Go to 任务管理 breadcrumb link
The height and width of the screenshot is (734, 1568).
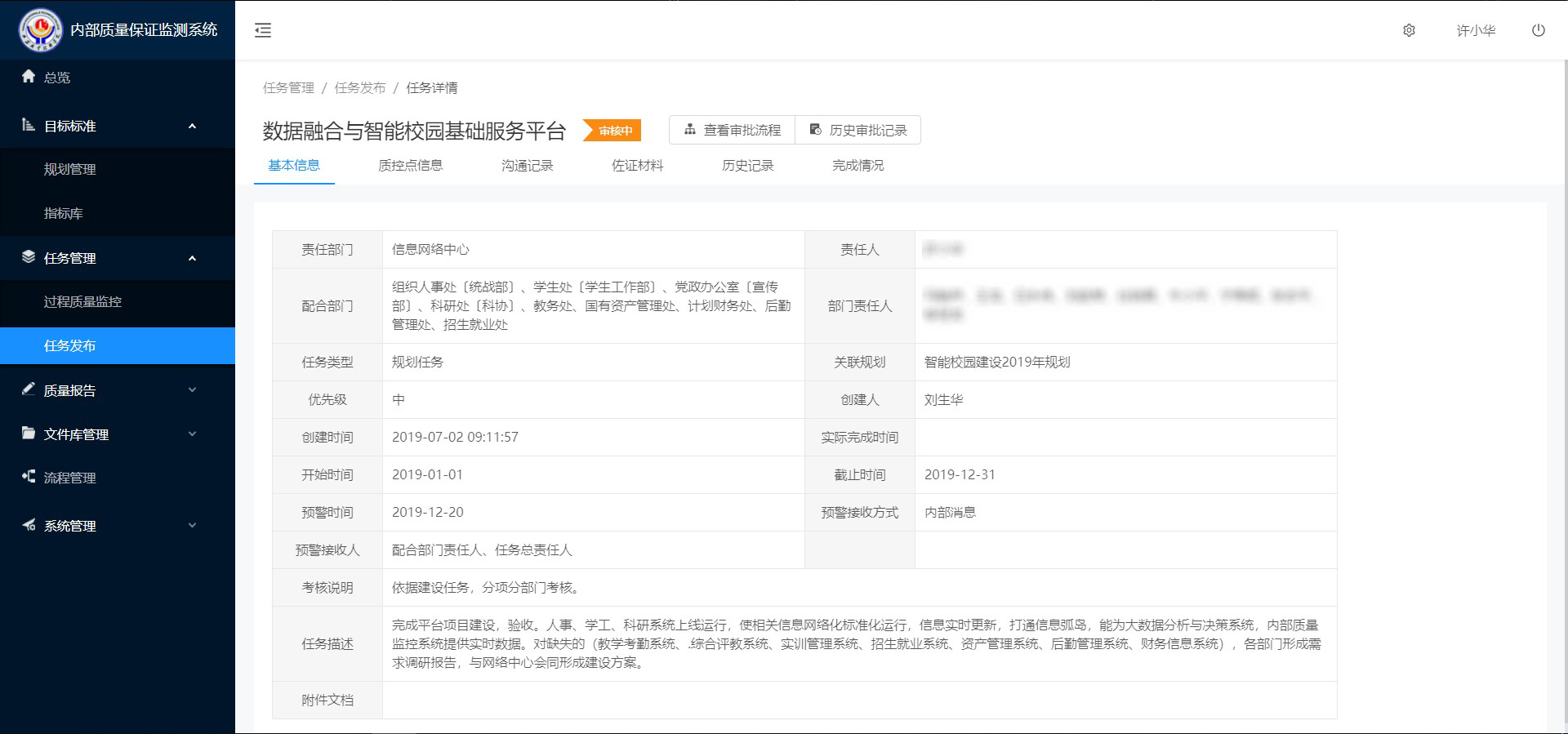pos(288,88)
